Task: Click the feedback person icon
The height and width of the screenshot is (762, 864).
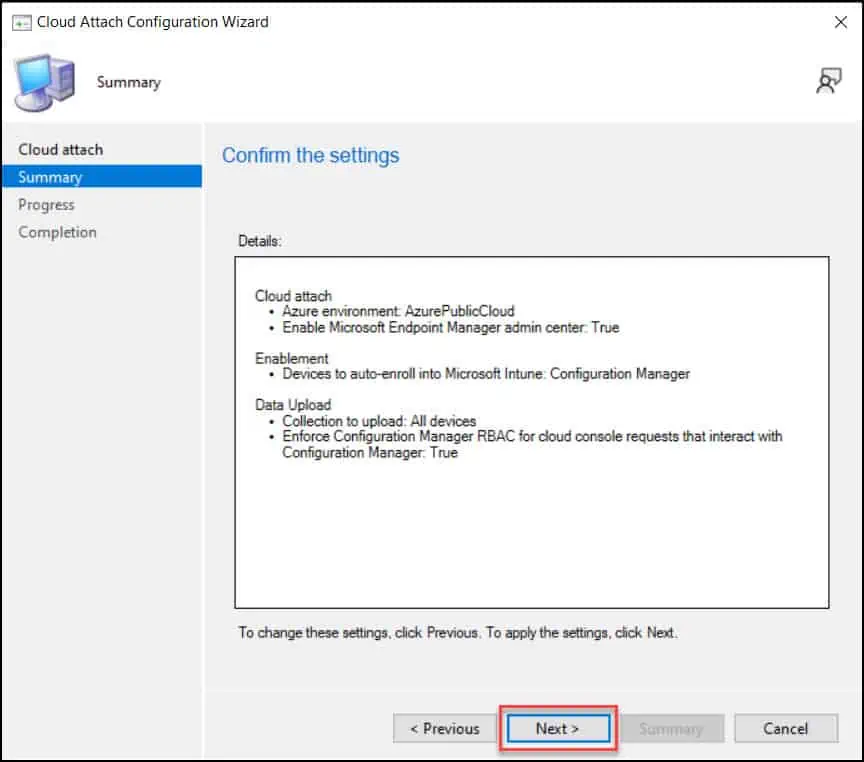Action: (828, 82)
